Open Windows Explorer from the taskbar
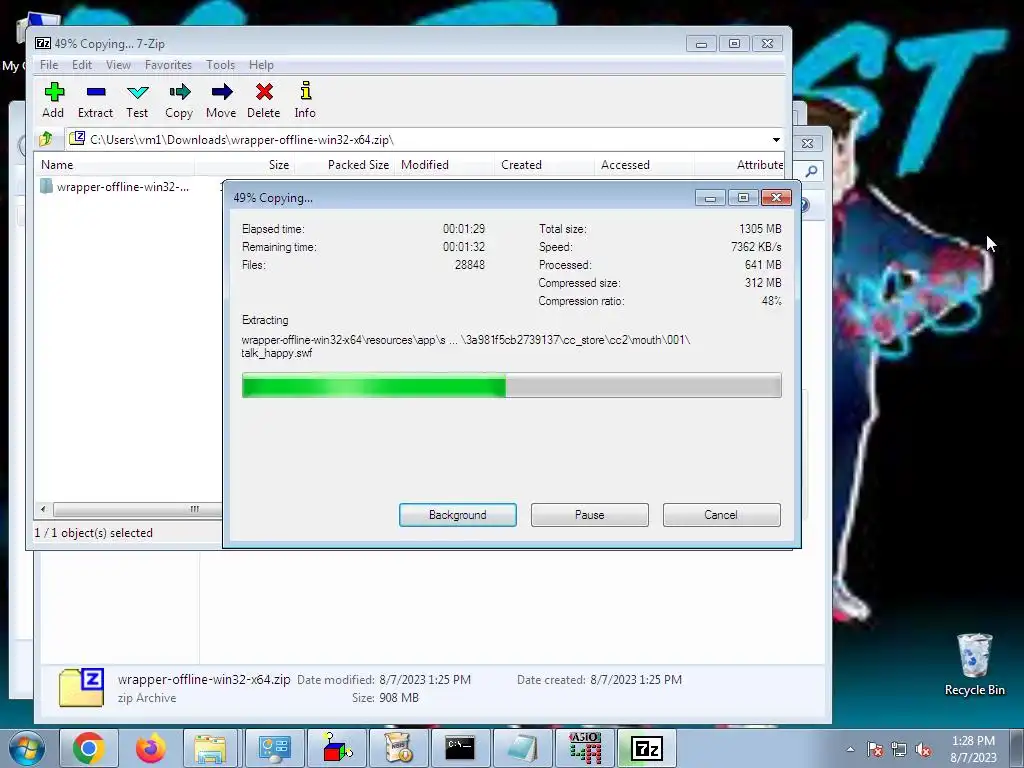The height and width of the screenshot is (768, 1024). pyautogui.click(x=210, y=748)
